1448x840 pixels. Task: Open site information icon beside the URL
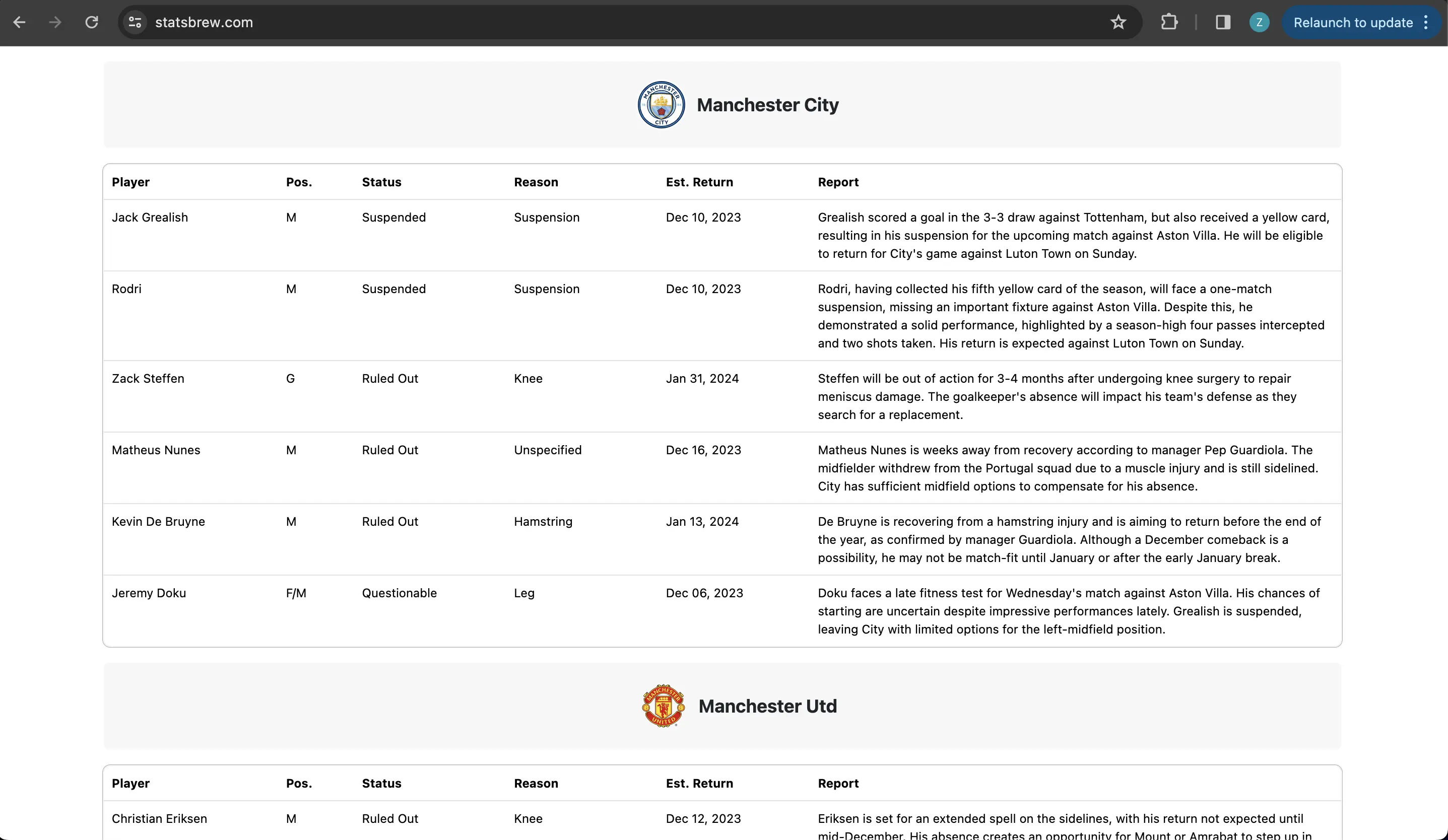click(x=135, y=22)
